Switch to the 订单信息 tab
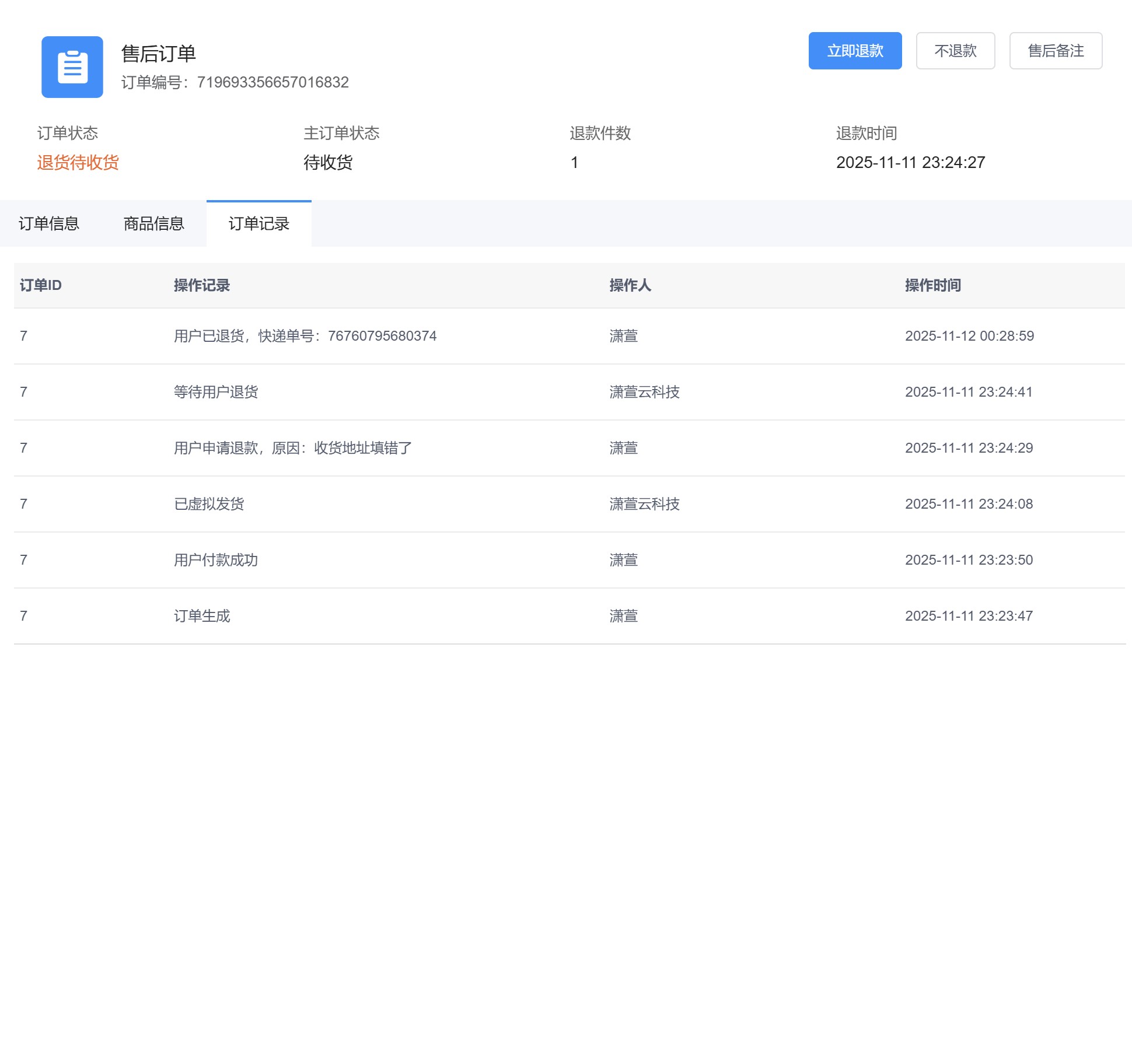Viewport: 1132px width, 1064px height. [x=49, y=223]
